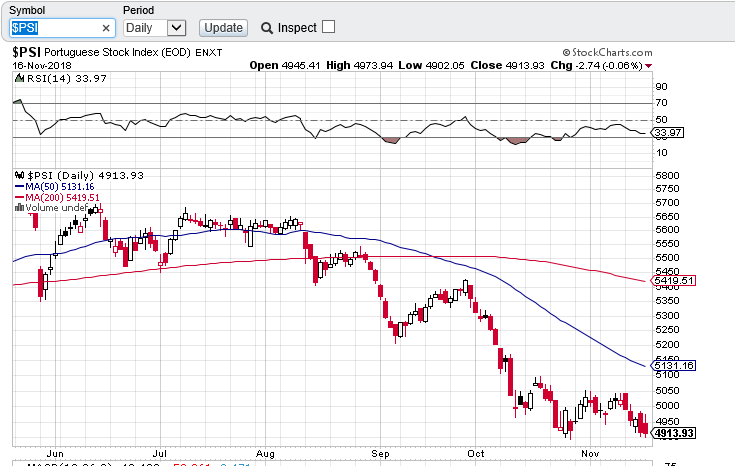Click the red down triangle beside Chg
The width and height of the screenshot is (735, 466).
pos(649,66)
